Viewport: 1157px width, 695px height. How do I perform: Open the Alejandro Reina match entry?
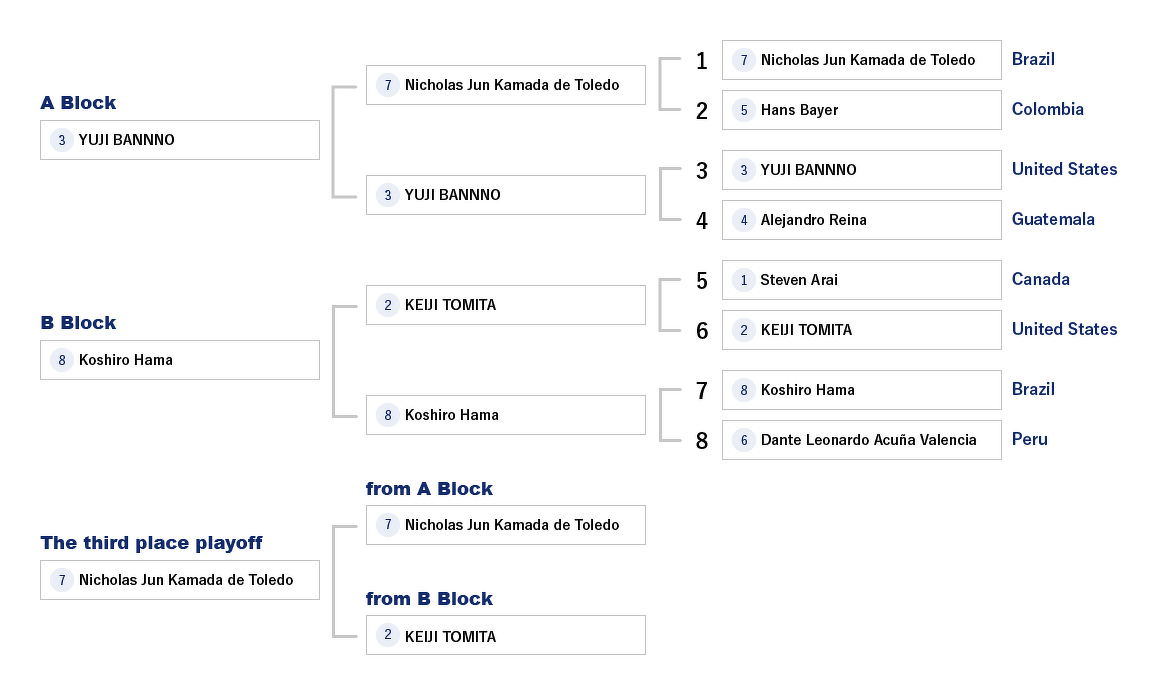coord(861,220)
